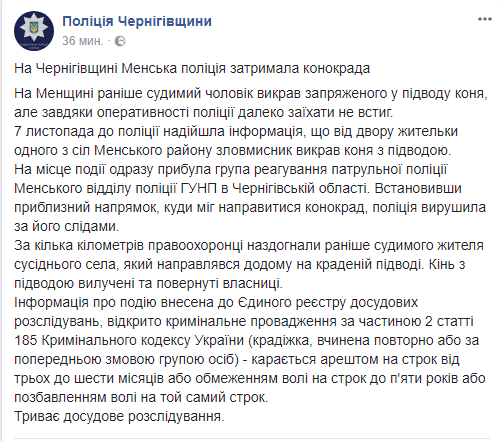502x441 pixels.
Task: Click the line starting За кілька кілометрів
Action: tap(249, 246)
